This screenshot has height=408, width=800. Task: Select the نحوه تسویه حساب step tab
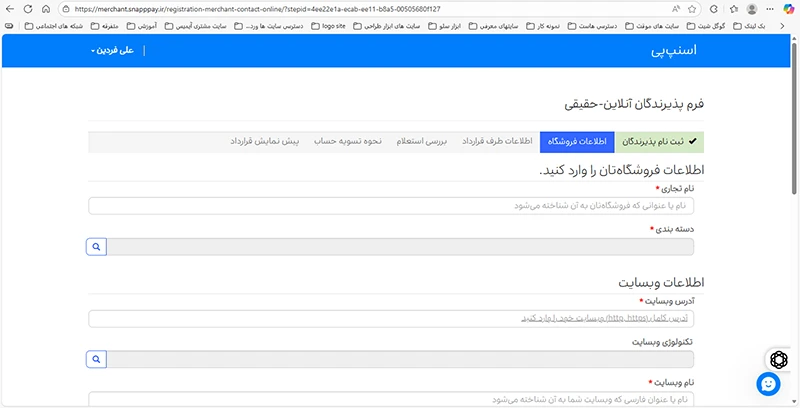click(347, 142)
